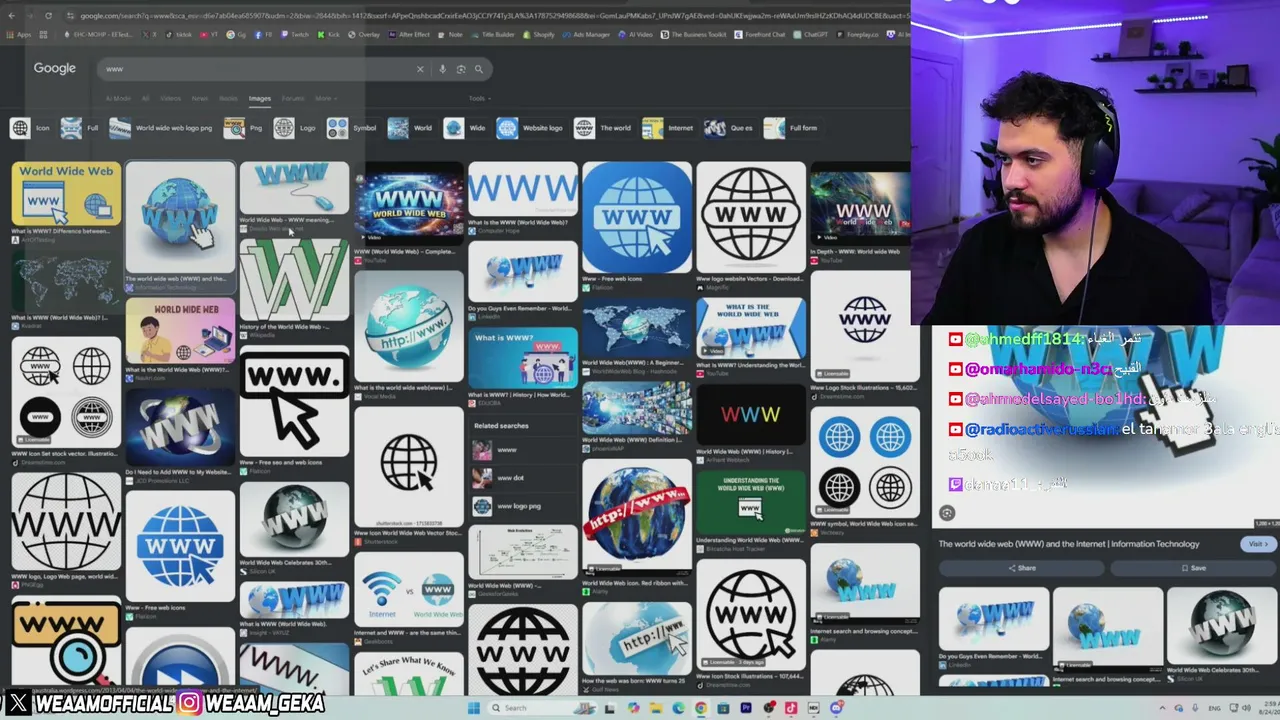Screen dimensions: 1280x720
Task: Reload the page in the browser
Action: (48, 16)
